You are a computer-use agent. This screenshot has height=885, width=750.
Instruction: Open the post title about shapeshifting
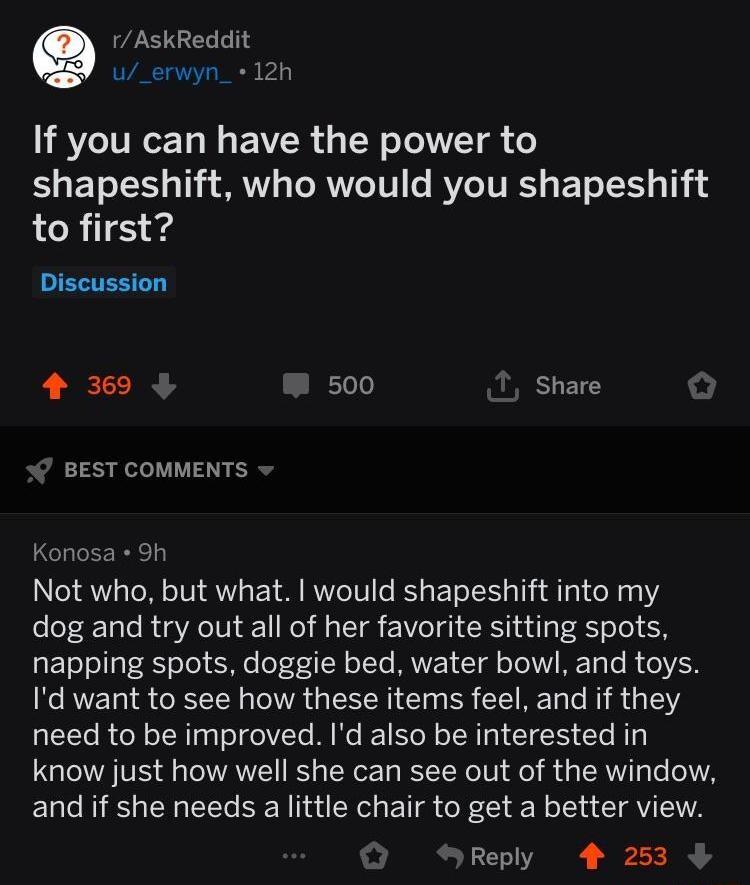370,185
